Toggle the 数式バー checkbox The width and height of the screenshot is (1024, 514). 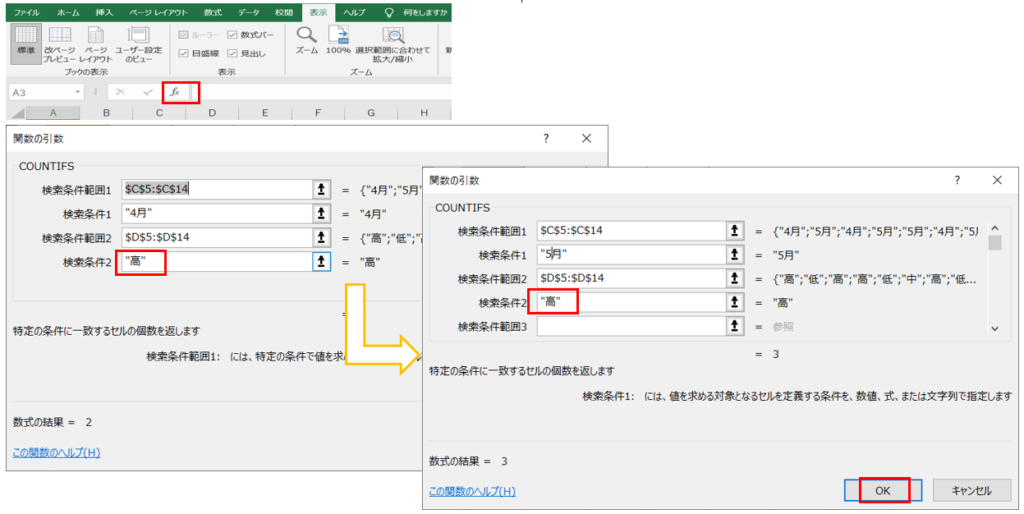pyautogui.click(x=233, y=35)
